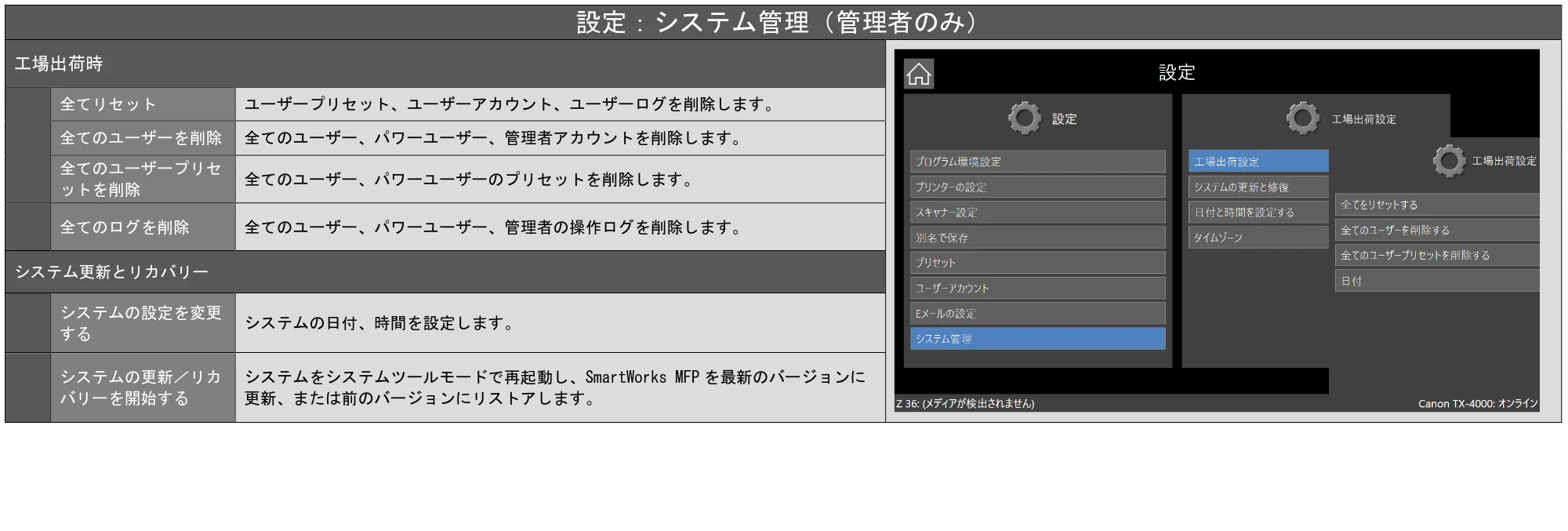Click the 全てのユーザープリセットを削除 table cell
1568x531 pixels.
[x=143, y=179]
